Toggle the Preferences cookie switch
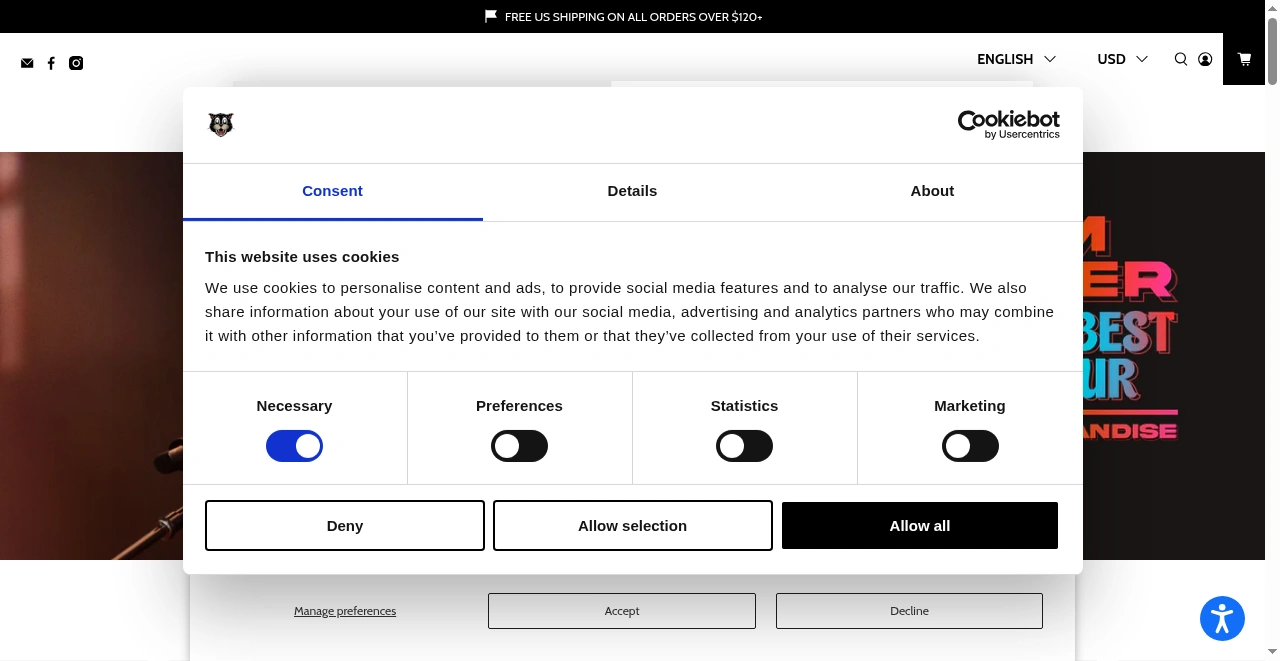The image size is (1280, 661). [519, 446]
